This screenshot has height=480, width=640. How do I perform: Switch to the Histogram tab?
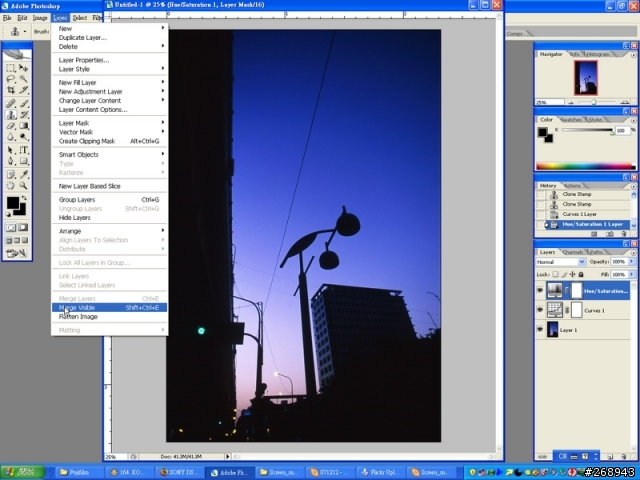coord(598,54)
